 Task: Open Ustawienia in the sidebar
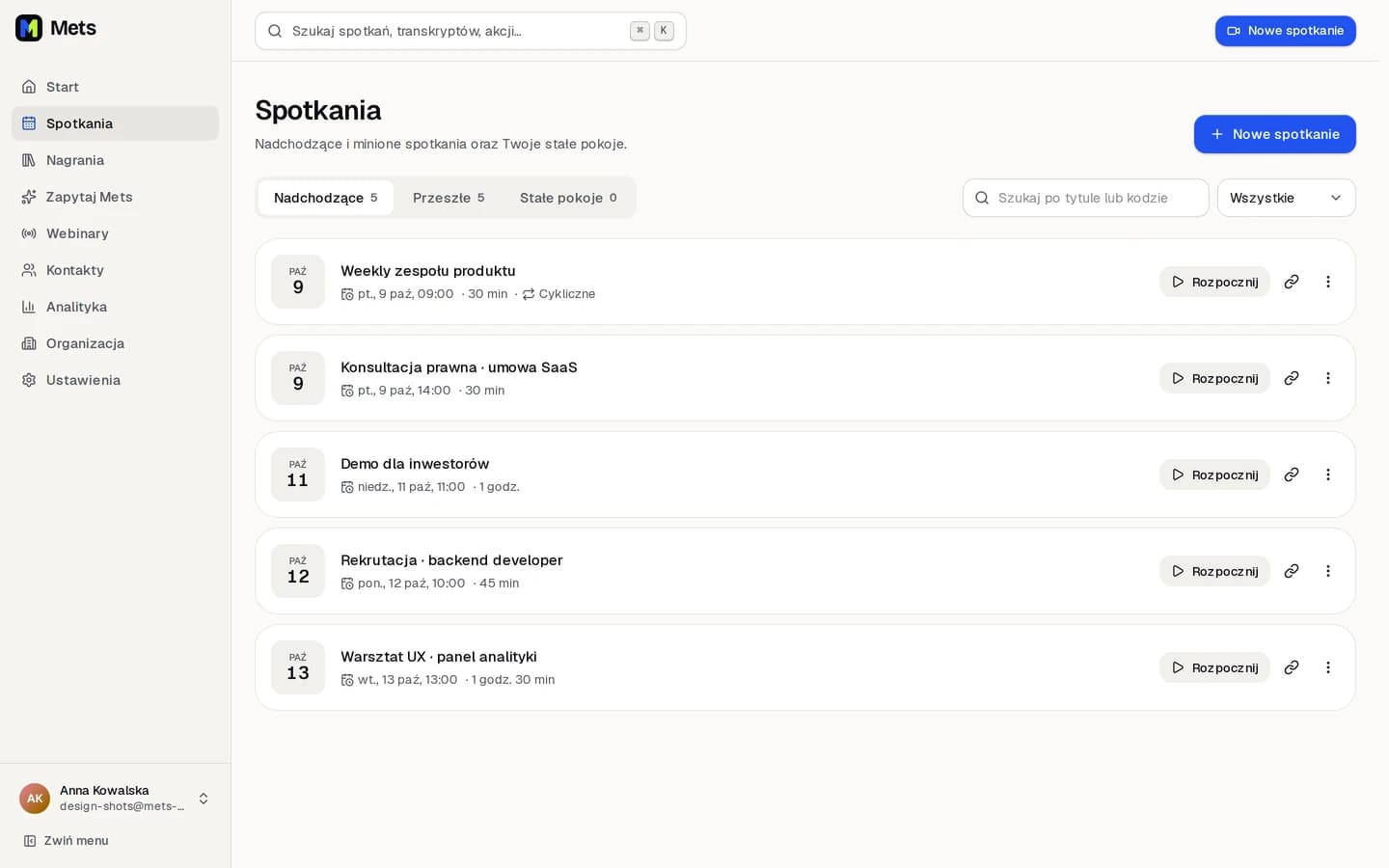[115, 380]
